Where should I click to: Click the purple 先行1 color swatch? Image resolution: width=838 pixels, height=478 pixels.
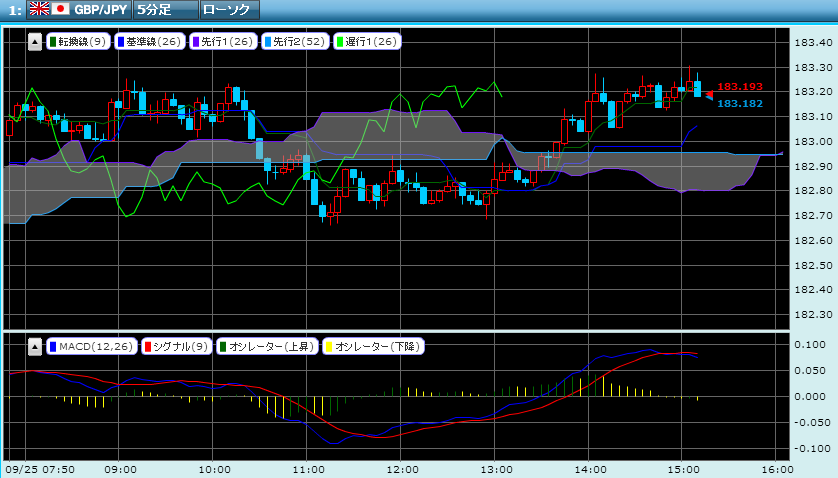tap(196, 42)
